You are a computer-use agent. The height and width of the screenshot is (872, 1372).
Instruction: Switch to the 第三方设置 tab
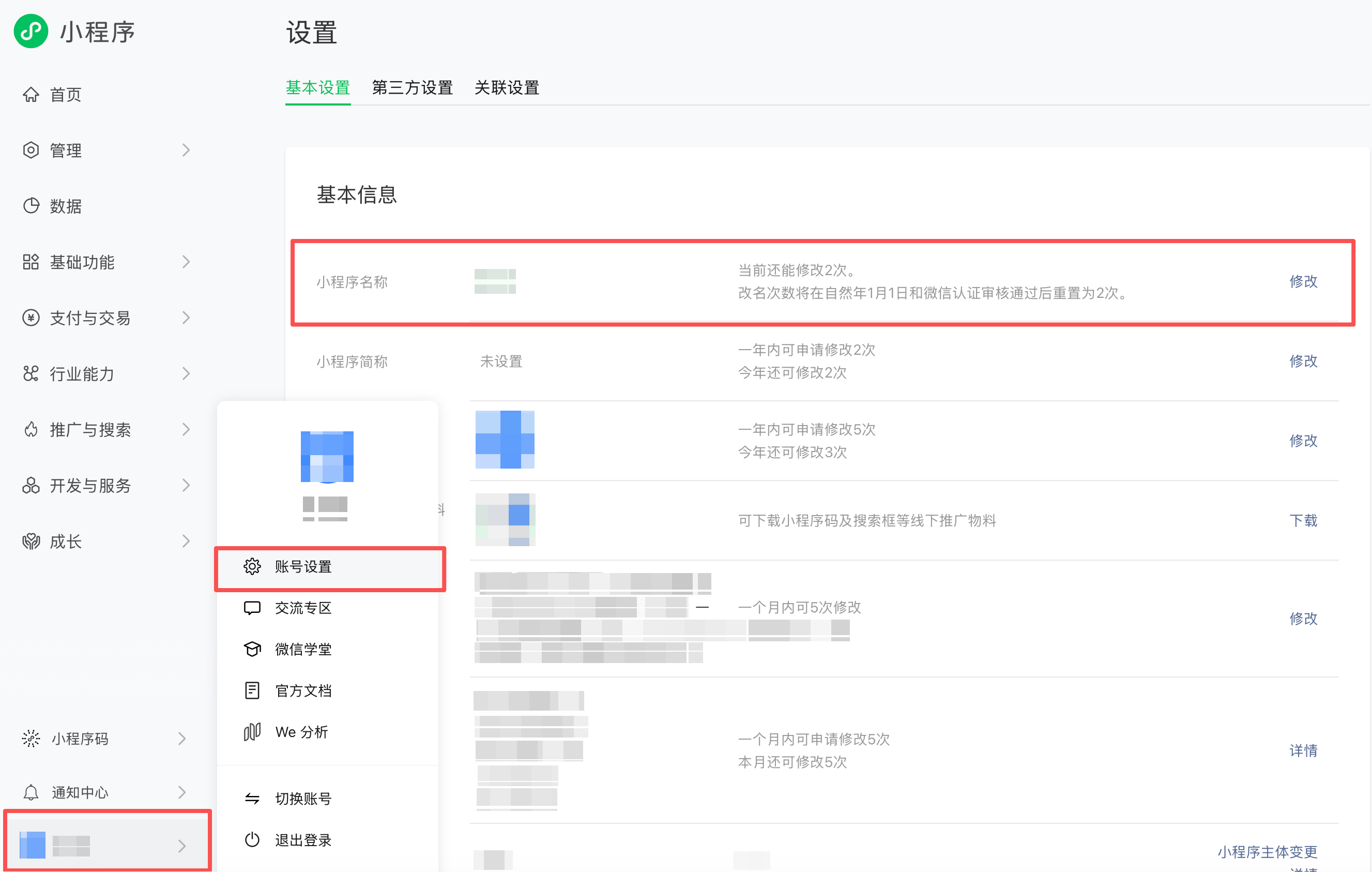click(x=412, y=88)
